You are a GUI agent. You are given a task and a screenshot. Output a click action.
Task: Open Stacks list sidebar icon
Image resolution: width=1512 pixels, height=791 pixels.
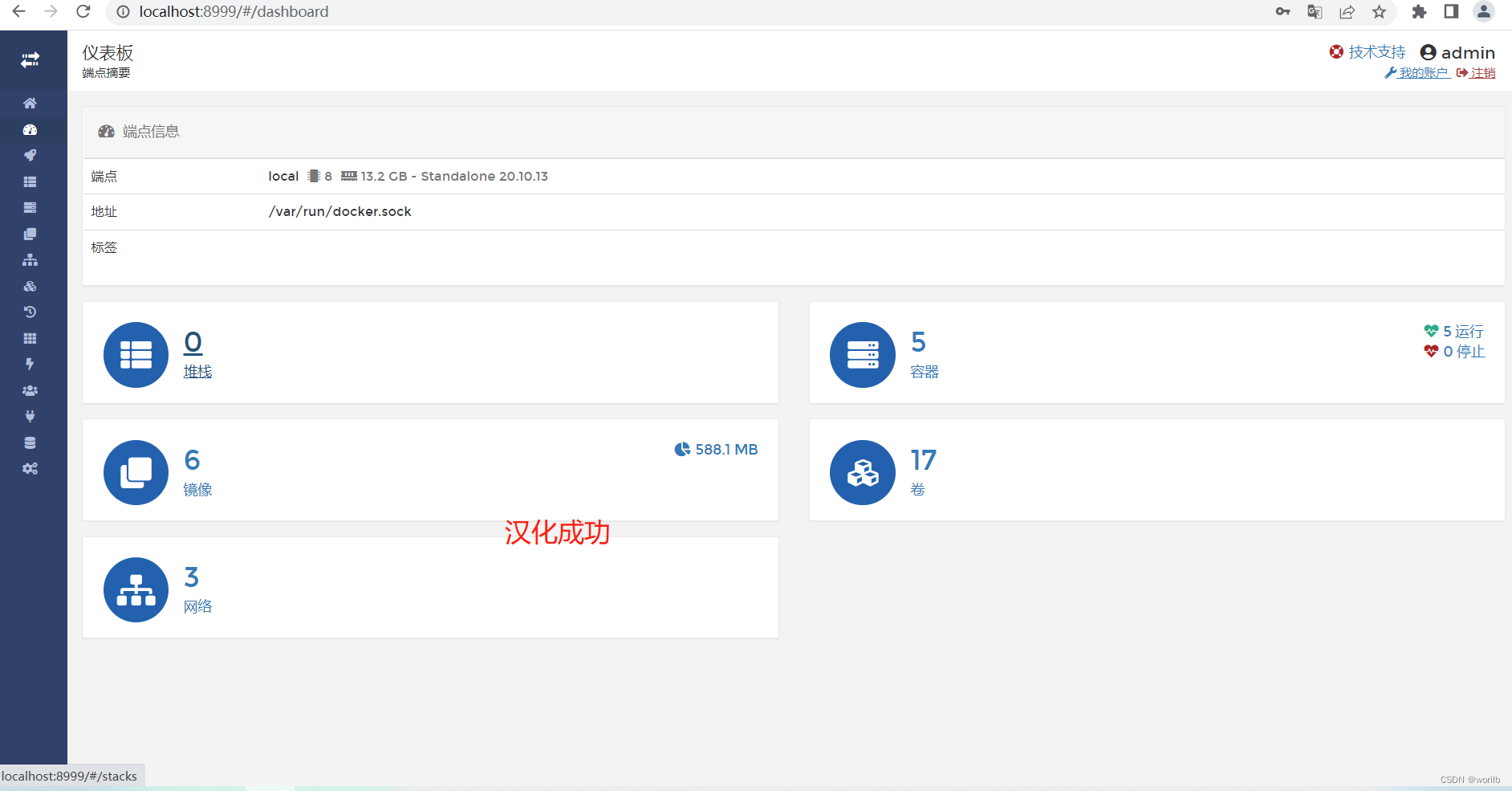click(30, 181)
